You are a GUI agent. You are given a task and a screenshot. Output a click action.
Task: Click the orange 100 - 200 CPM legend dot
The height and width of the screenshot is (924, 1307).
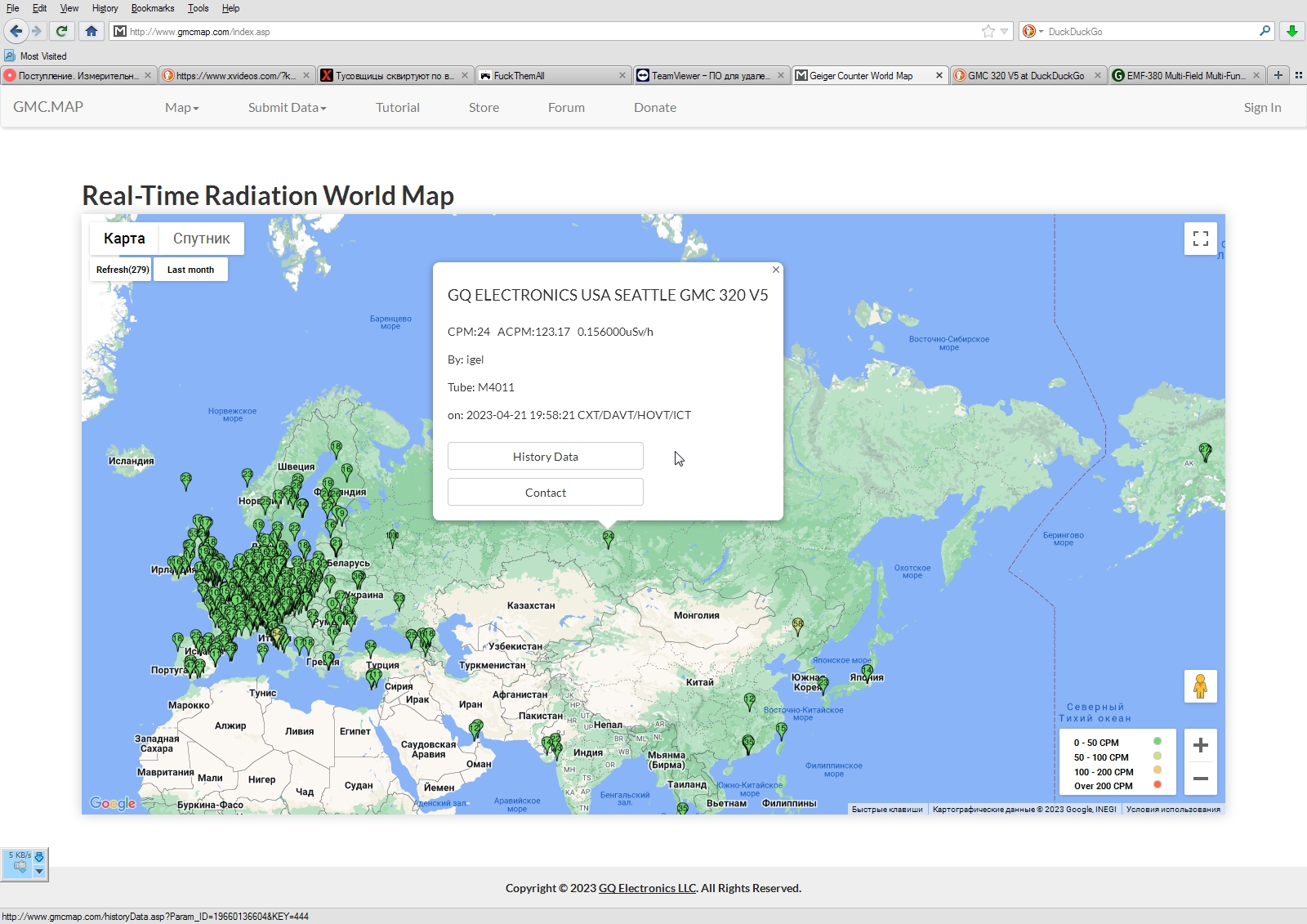pyautogui.click(x=1158, y=770)
